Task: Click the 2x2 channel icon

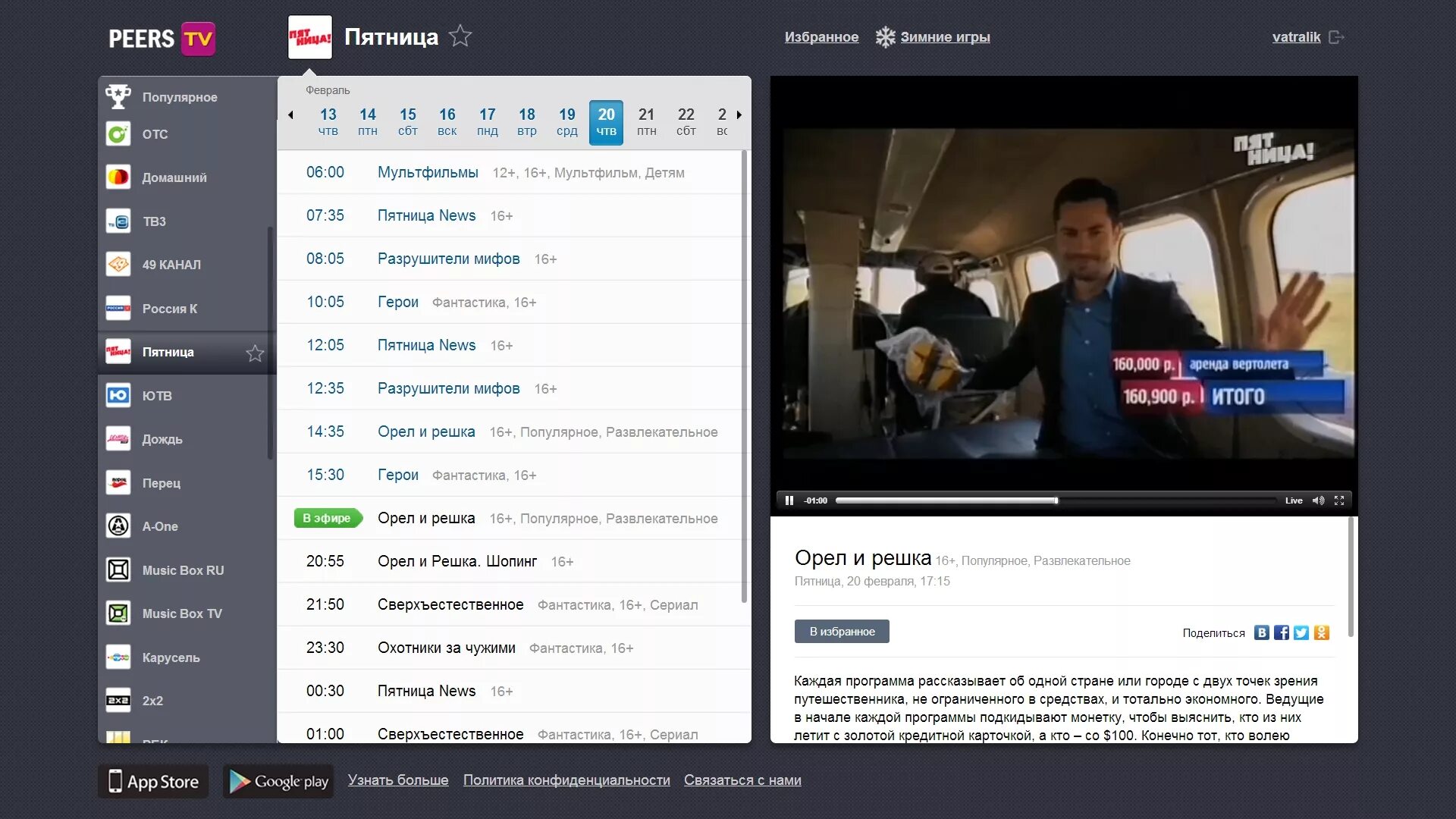Action: click(x=118, y=700)
